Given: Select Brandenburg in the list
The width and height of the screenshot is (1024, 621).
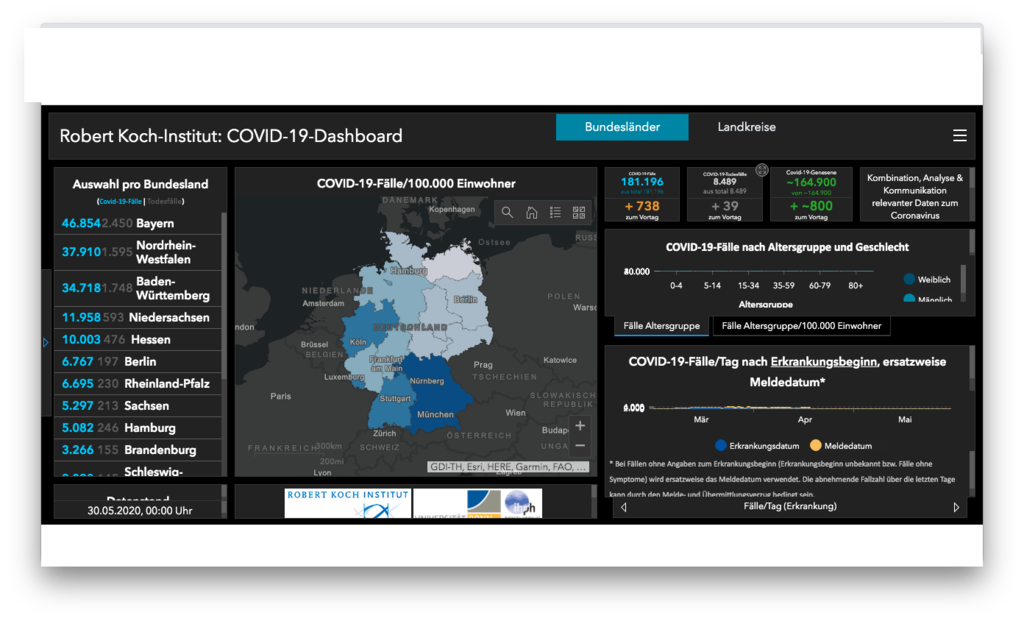Looking at the screenshot, I should pos(138,451).
